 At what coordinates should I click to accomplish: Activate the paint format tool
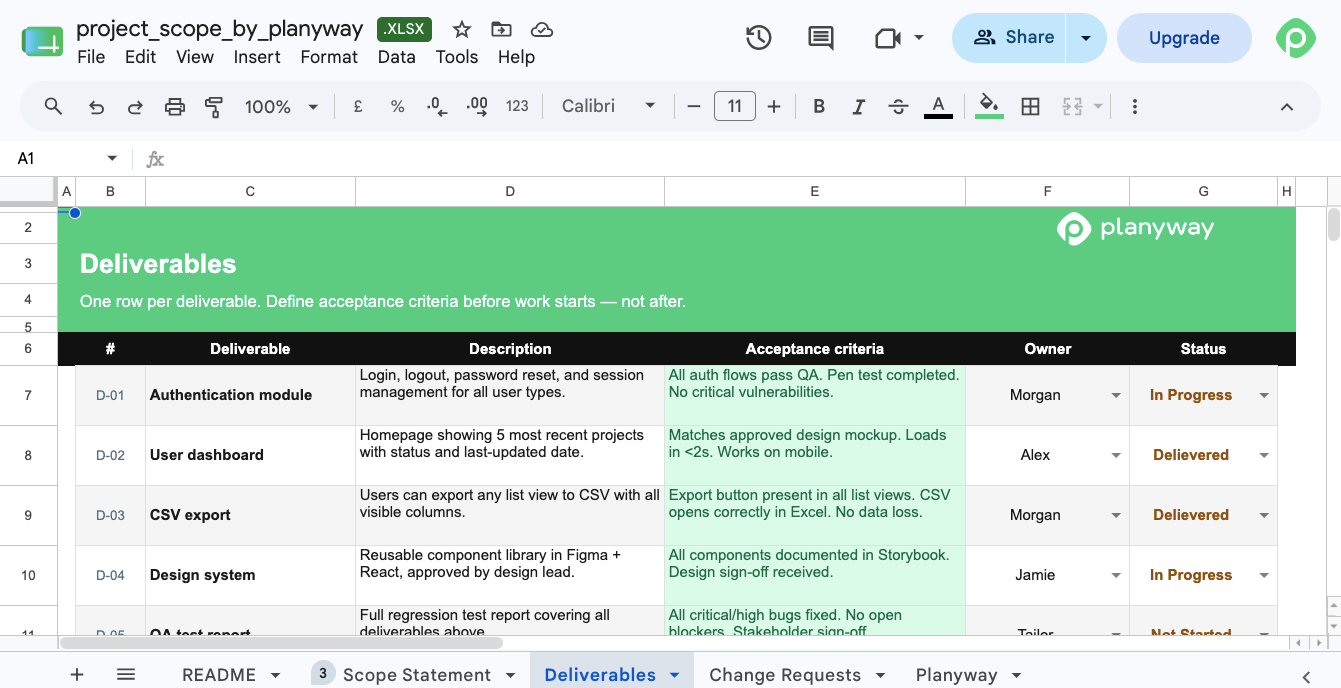pos(213,106)
